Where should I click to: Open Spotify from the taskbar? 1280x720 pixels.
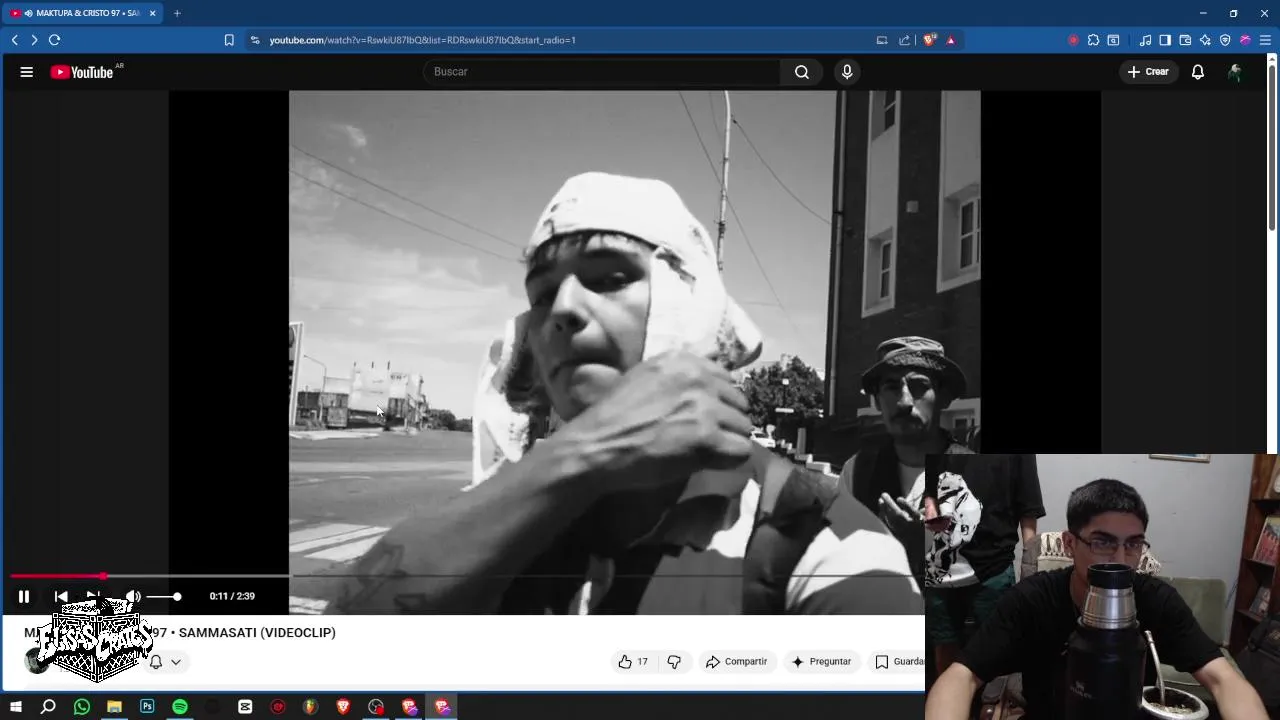[180, 707]
